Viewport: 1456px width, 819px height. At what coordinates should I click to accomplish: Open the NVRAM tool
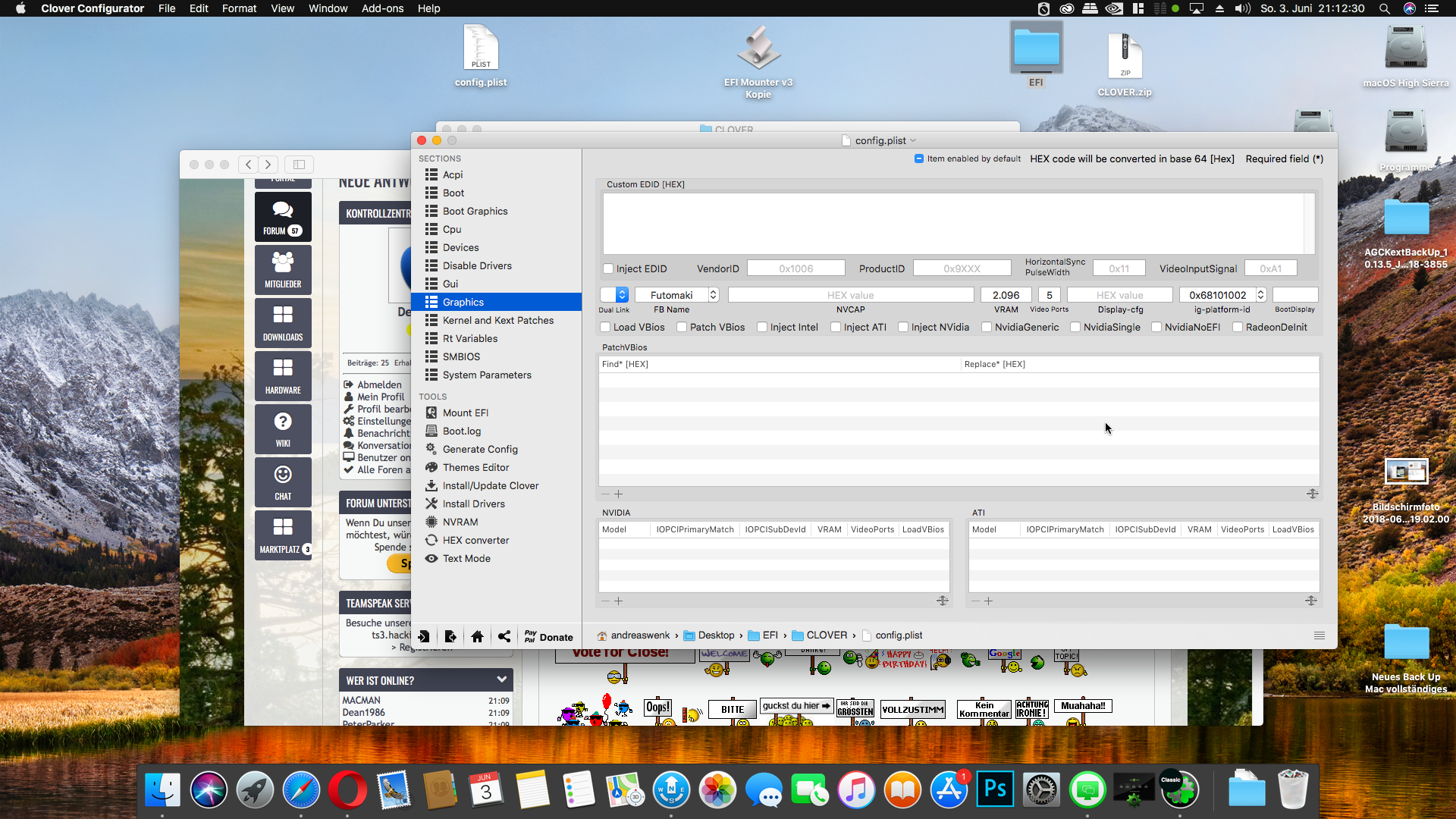[460, 522]
